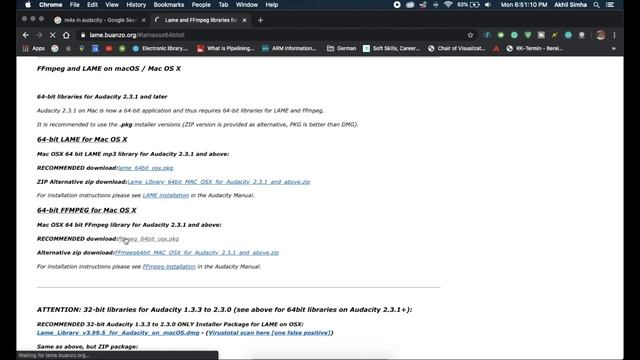Open the Apple menu
Image resolution: width=640 pixels, height=360 pixels.
point(28,5)
